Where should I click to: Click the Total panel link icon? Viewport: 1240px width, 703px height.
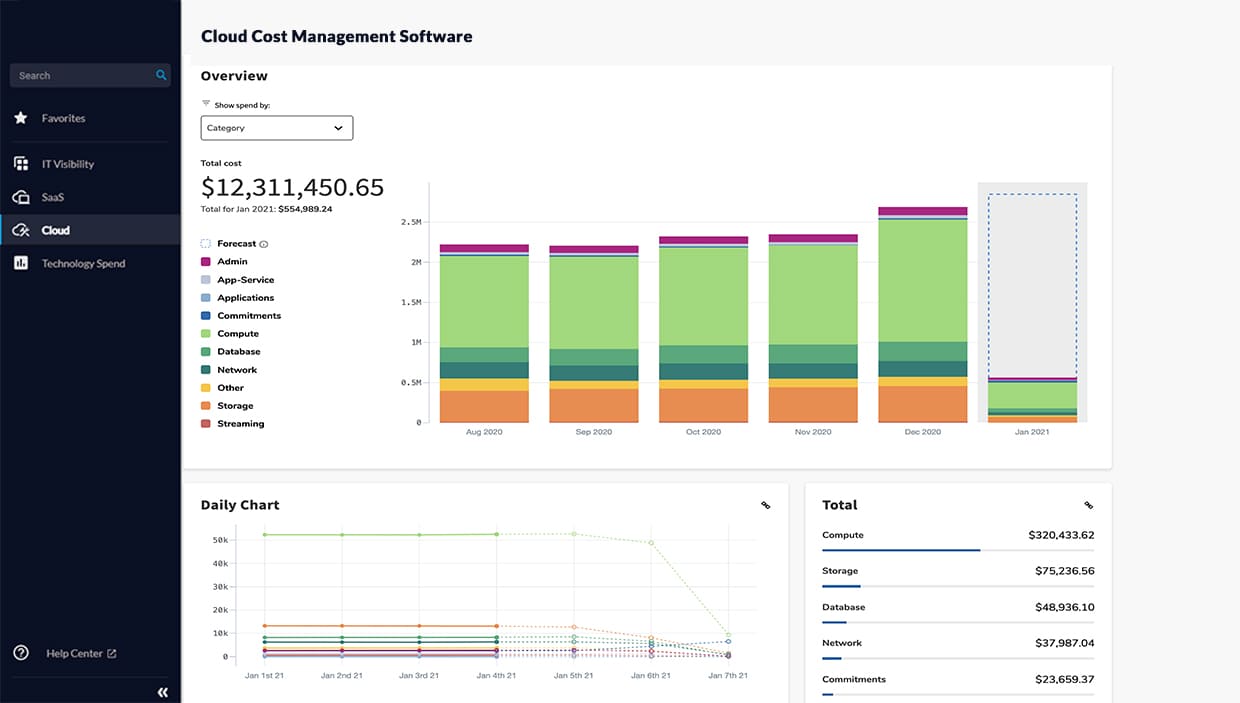(1089, 505)
